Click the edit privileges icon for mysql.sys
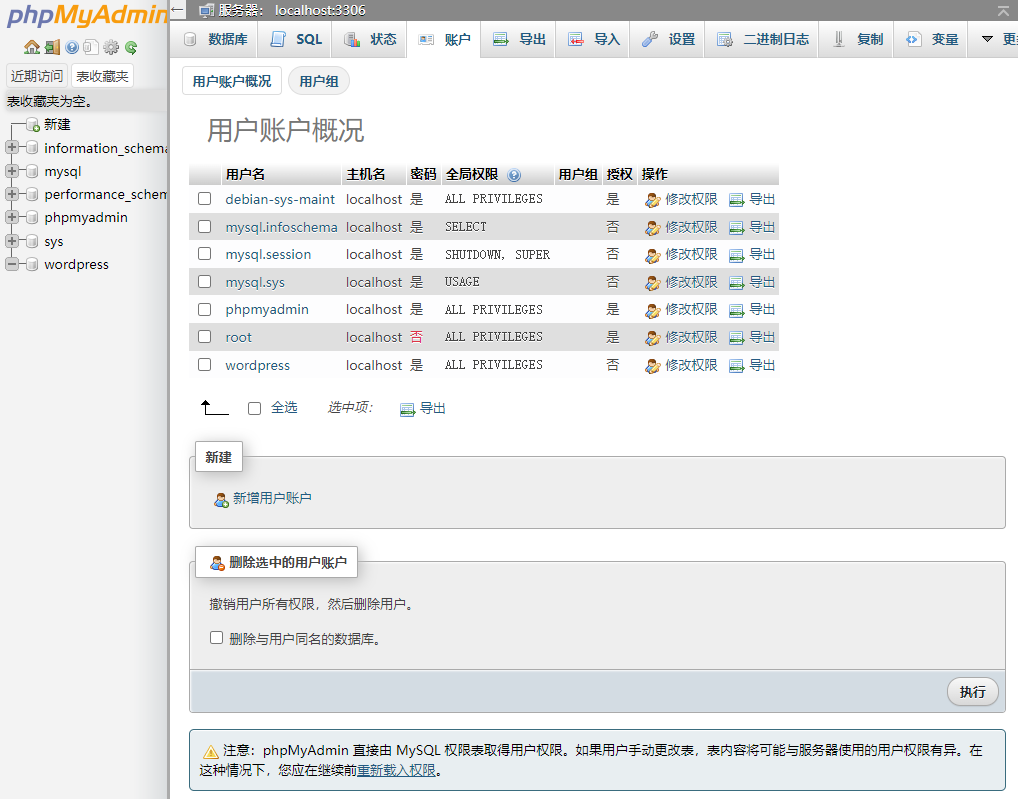Screen dimensions: 1018x799 652,283
